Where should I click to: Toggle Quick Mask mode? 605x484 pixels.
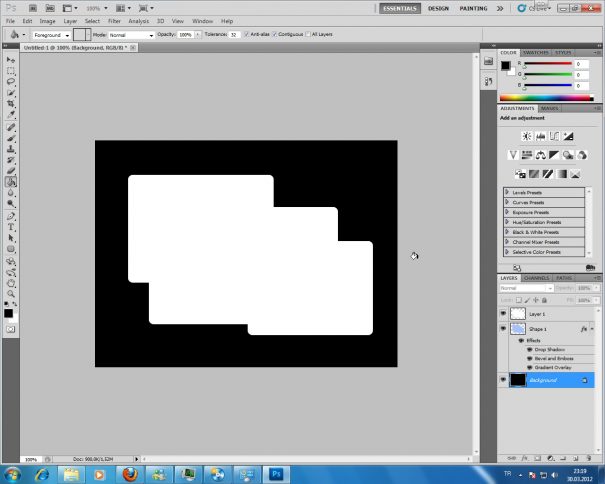pos(11,329)
